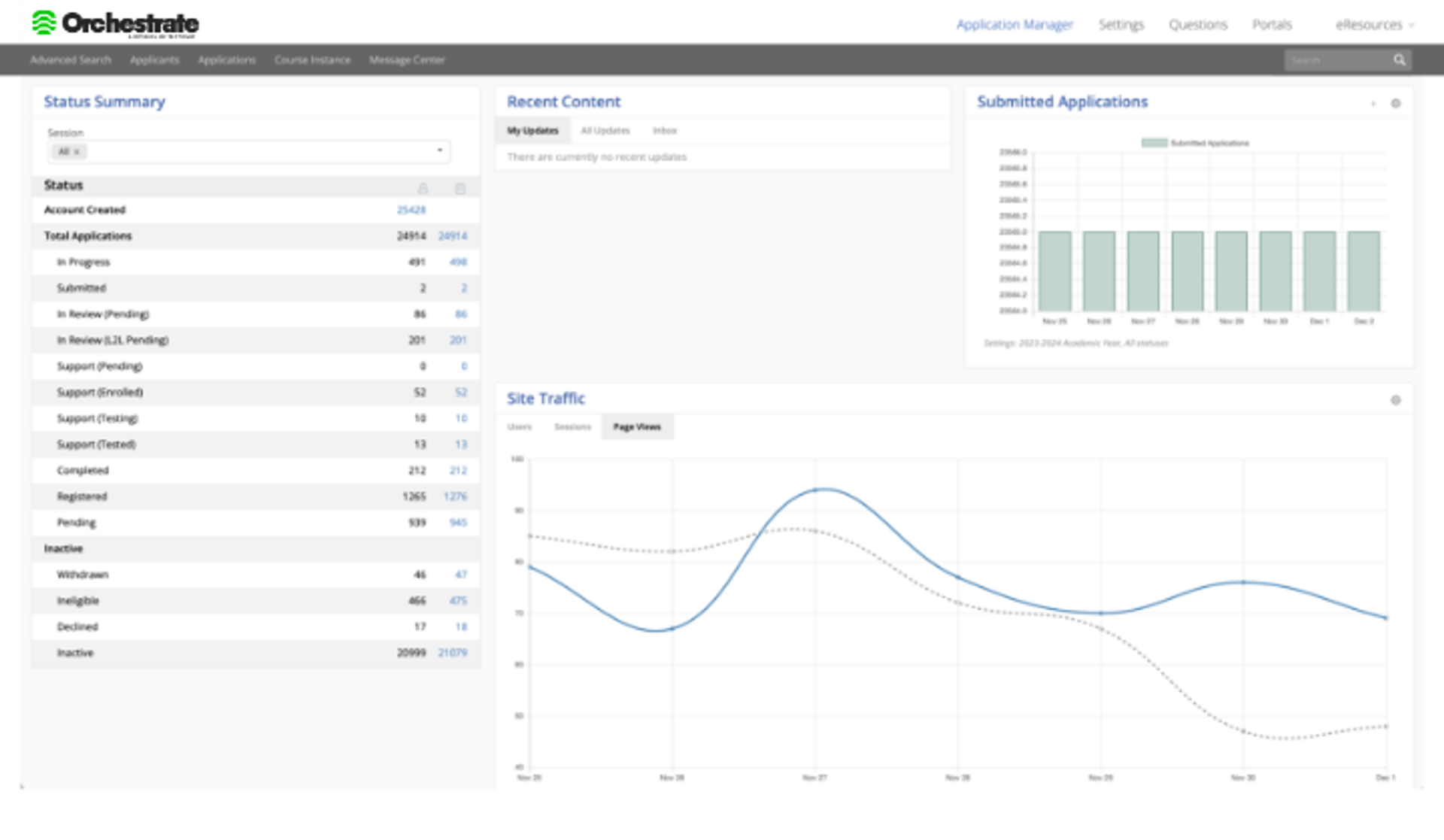
Task: Click the first bar for Nov 25
Action: point(1055,271)
